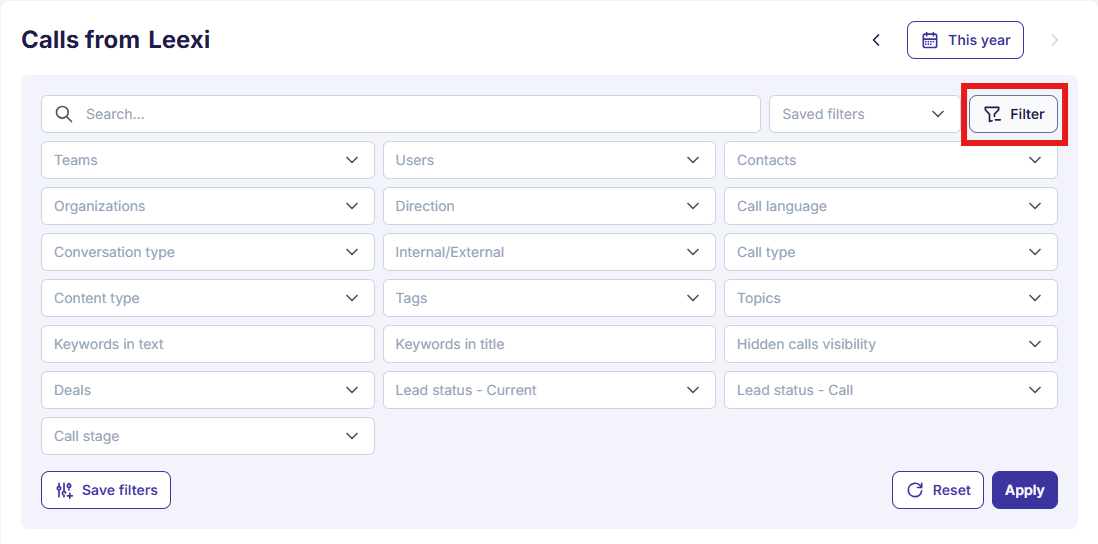Open the Call language dropdown
Viewport: 1098px width, 544px height.
click(x=891, y=207)
